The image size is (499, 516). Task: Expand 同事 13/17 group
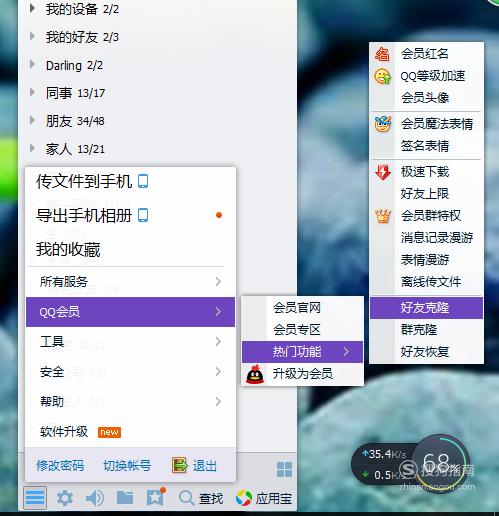pyautogui.click(x=32, y=92)
